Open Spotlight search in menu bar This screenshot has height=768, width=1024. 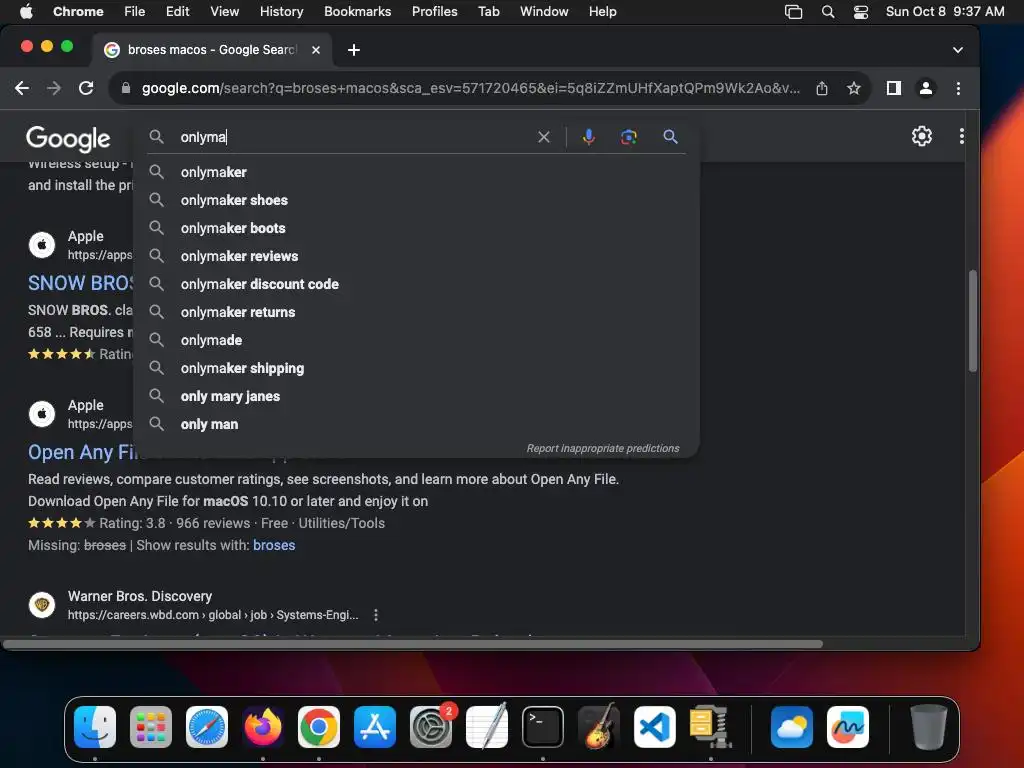[x=827, y=12]
